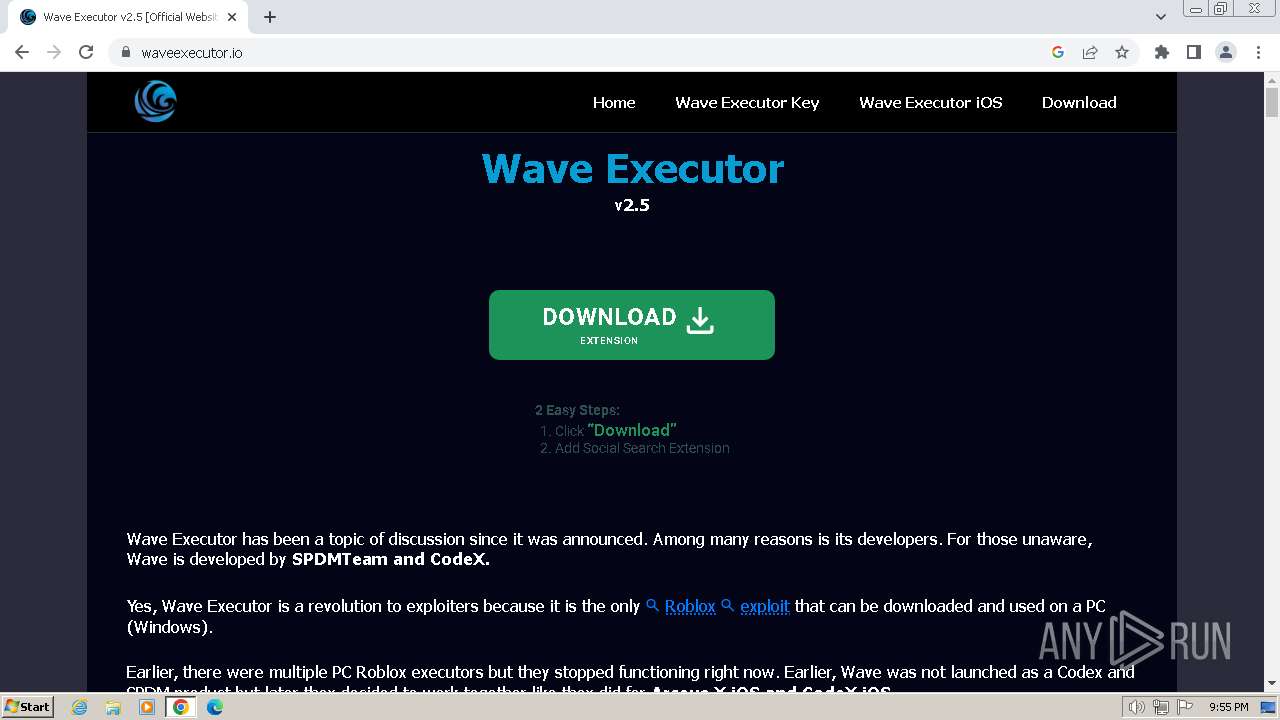Toggle Chrome side panel
This screenshot has width=1280, height=720.
(x=1194, y=52)
